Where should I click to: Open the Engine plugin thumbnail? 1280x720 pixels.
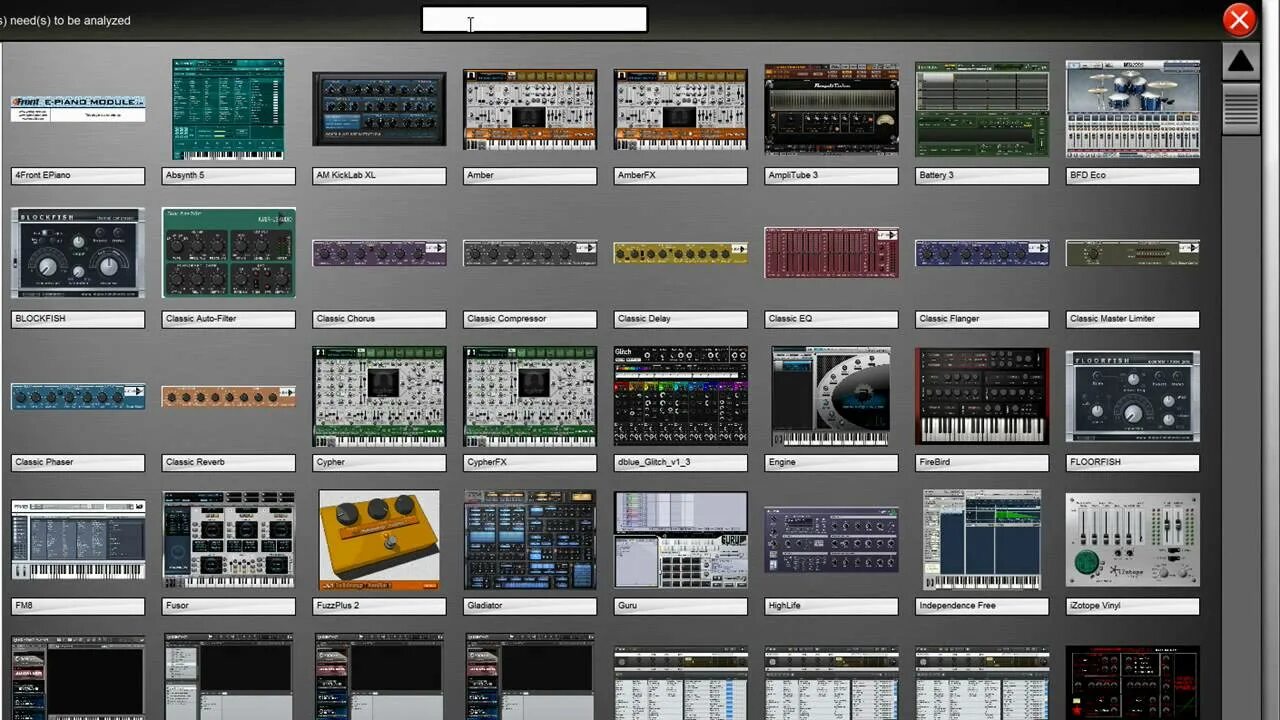[831, 396]
